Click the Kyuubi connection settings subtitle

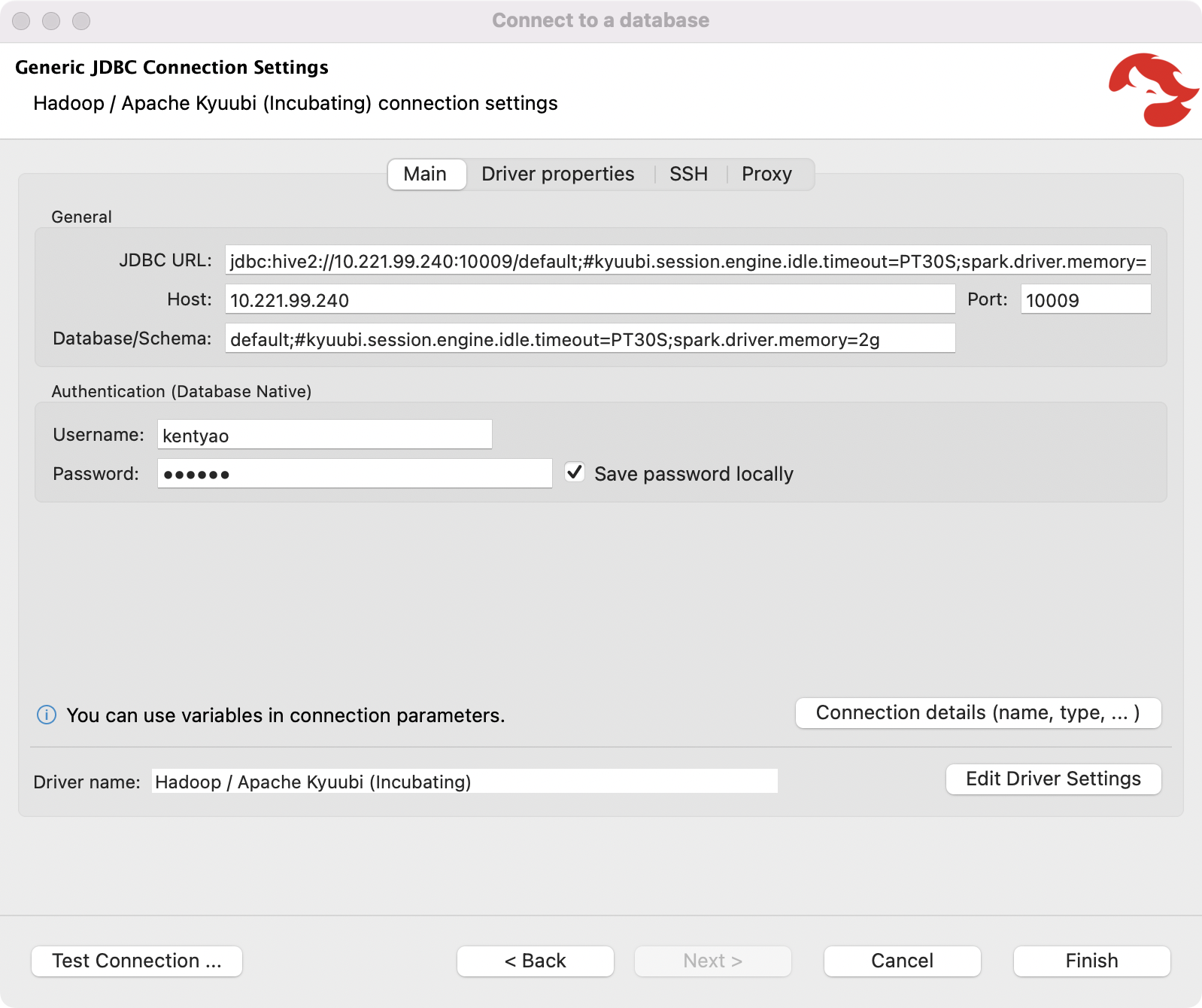(295, 103)
